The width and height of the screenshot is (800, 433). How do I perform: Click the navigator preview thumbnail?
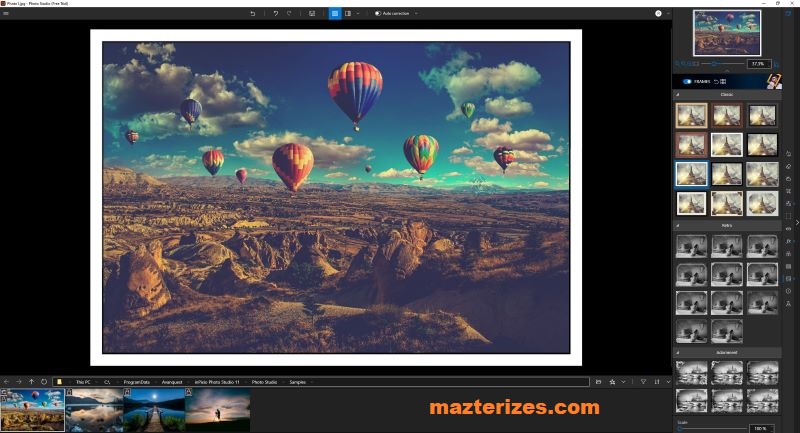click(727, 33)
